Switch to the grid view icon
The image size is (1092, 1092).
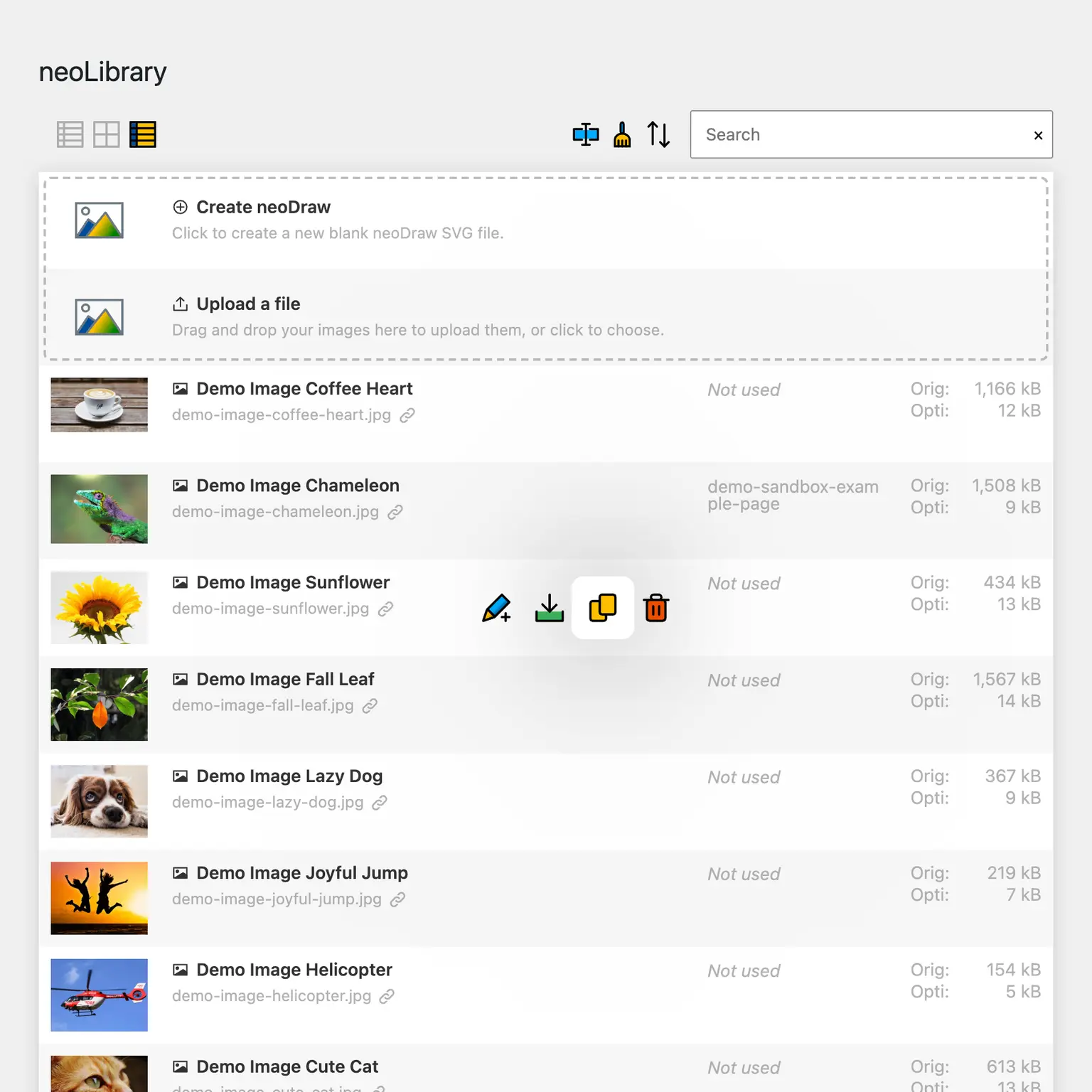click(107, 134)
